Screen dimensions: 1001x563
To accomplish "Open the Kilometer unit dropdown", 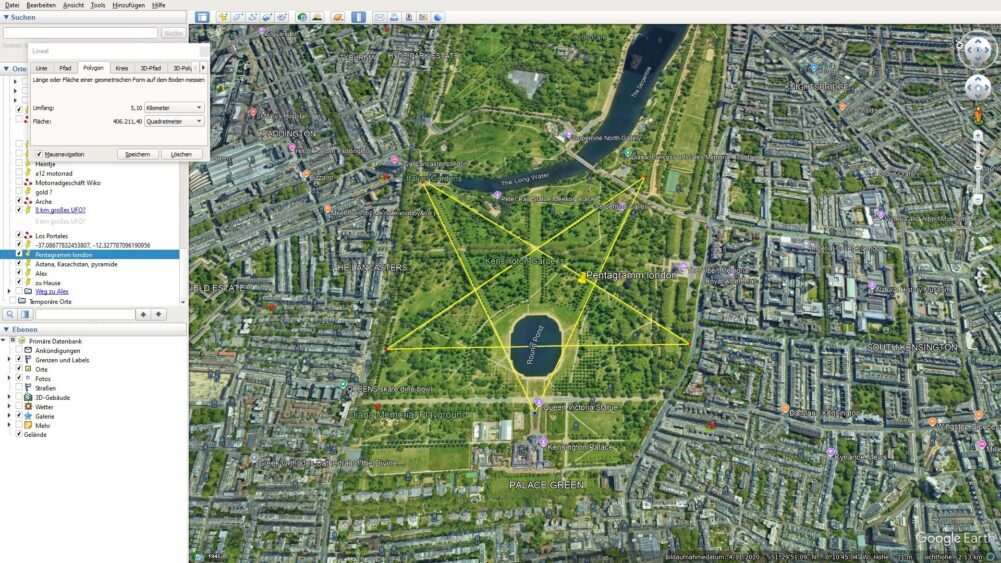I will pyautogui.click(x=174, y=108).
